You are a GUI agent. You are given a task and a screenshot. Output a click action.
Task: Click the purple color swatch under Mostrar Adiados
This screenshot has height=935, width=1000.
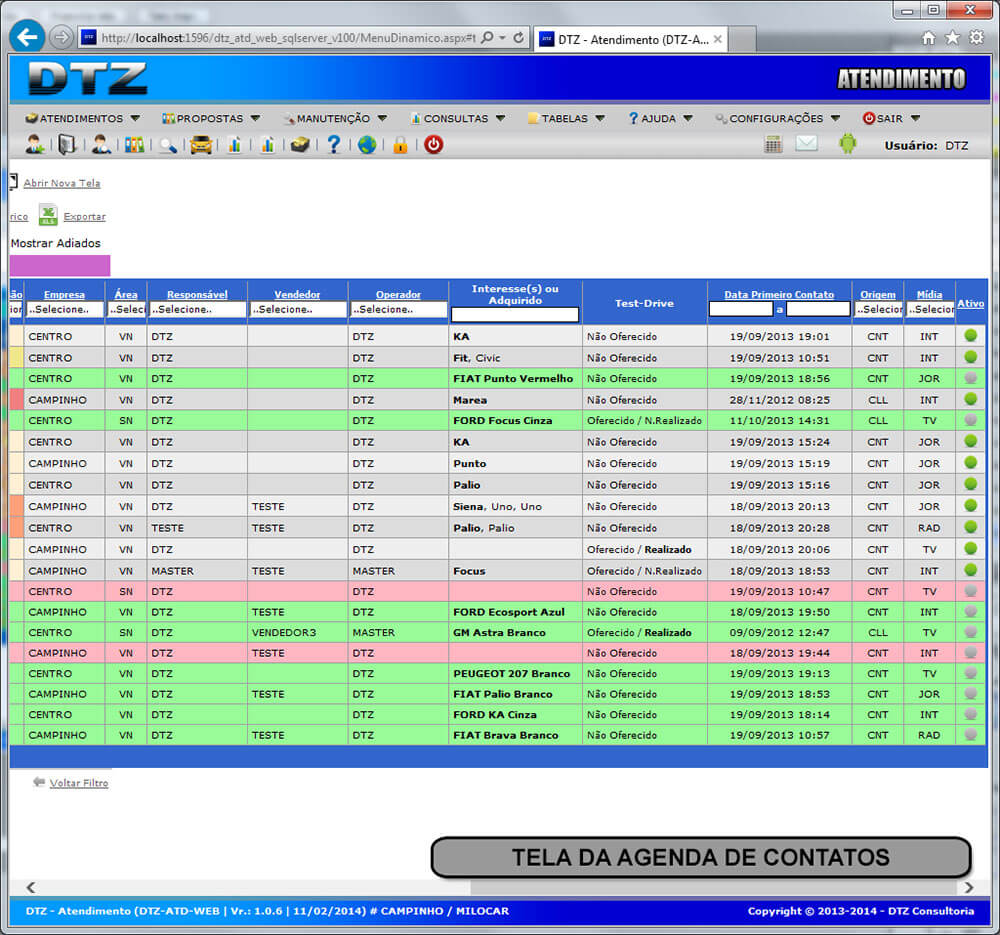click(x=60, y=265)
